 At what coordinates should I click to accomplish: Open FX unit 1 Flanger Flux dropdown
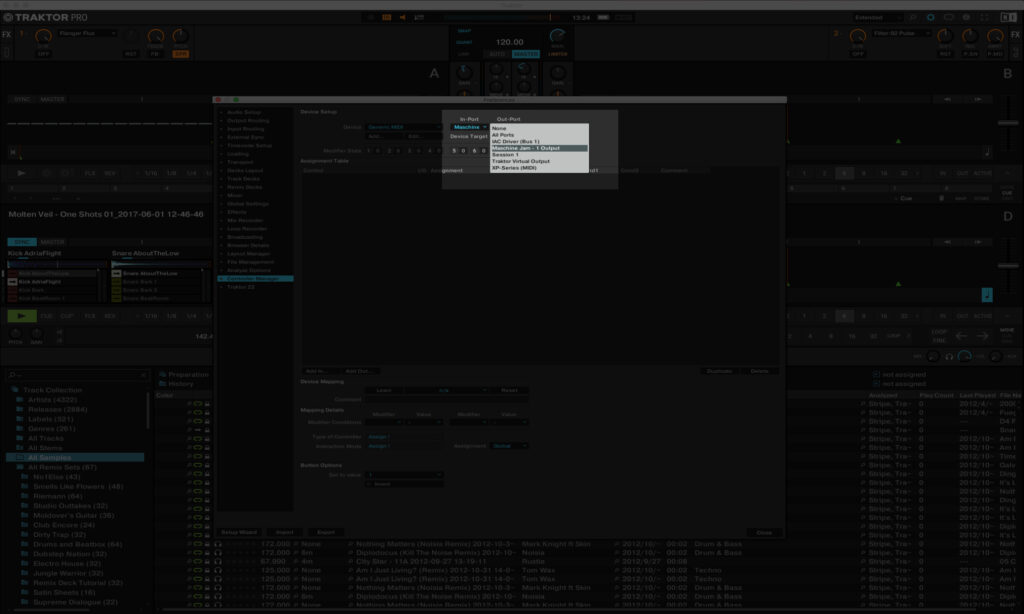click(x=88, y=33)
